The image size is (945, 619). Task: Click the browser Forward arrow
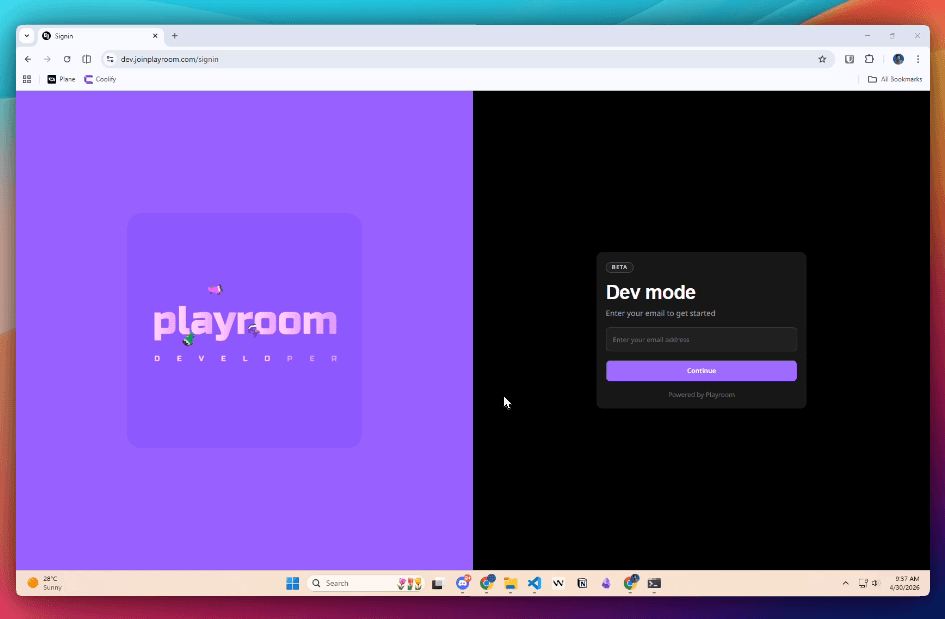click(x=47, y=59)
